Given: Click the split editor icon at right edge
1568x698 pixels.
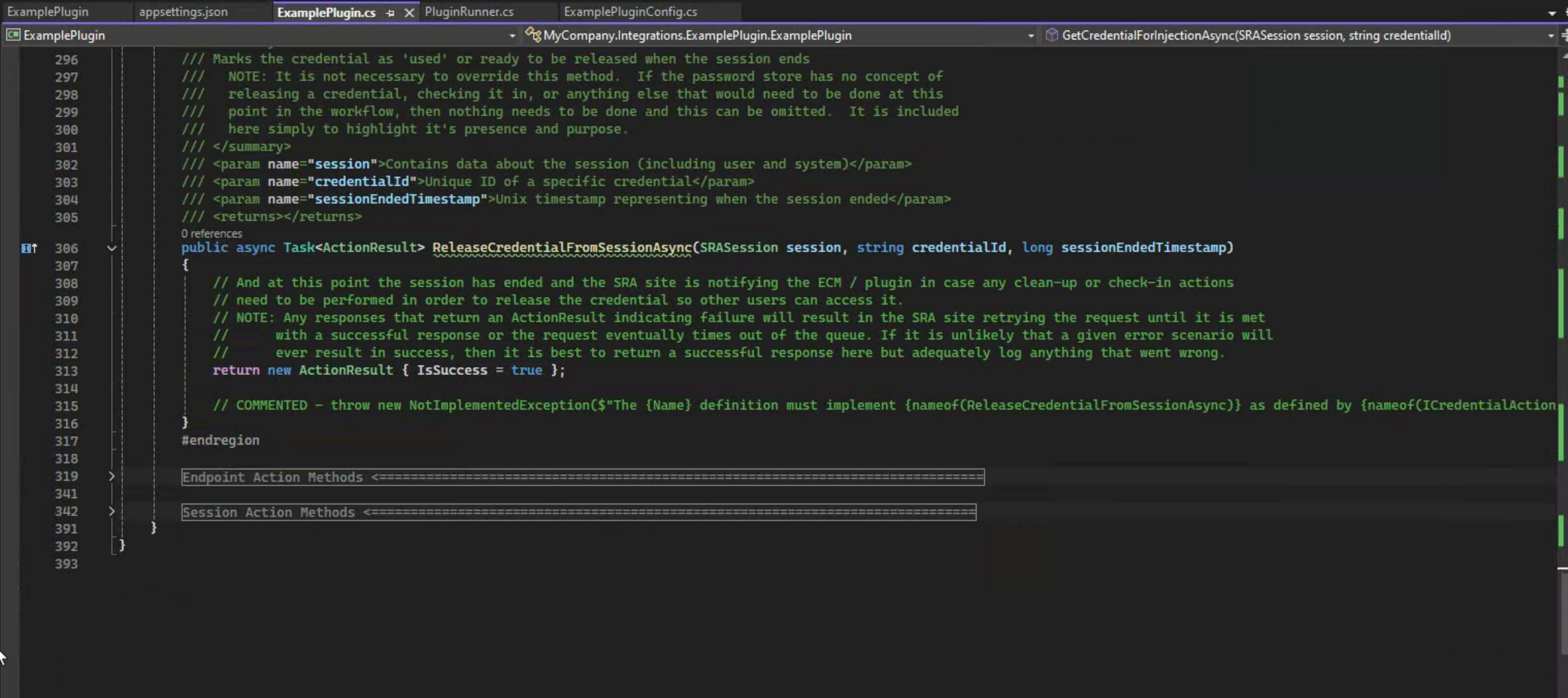Looking at the screenshot, I should [x=1564, y=35].
